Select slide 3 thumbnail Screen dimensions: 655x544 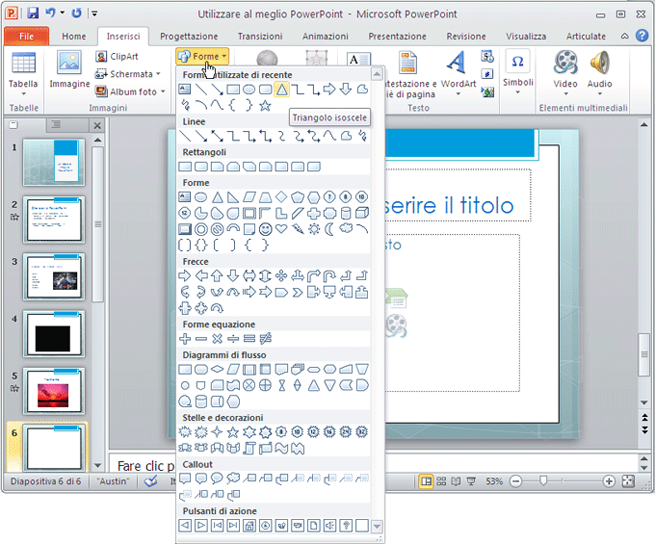(53, 276)
